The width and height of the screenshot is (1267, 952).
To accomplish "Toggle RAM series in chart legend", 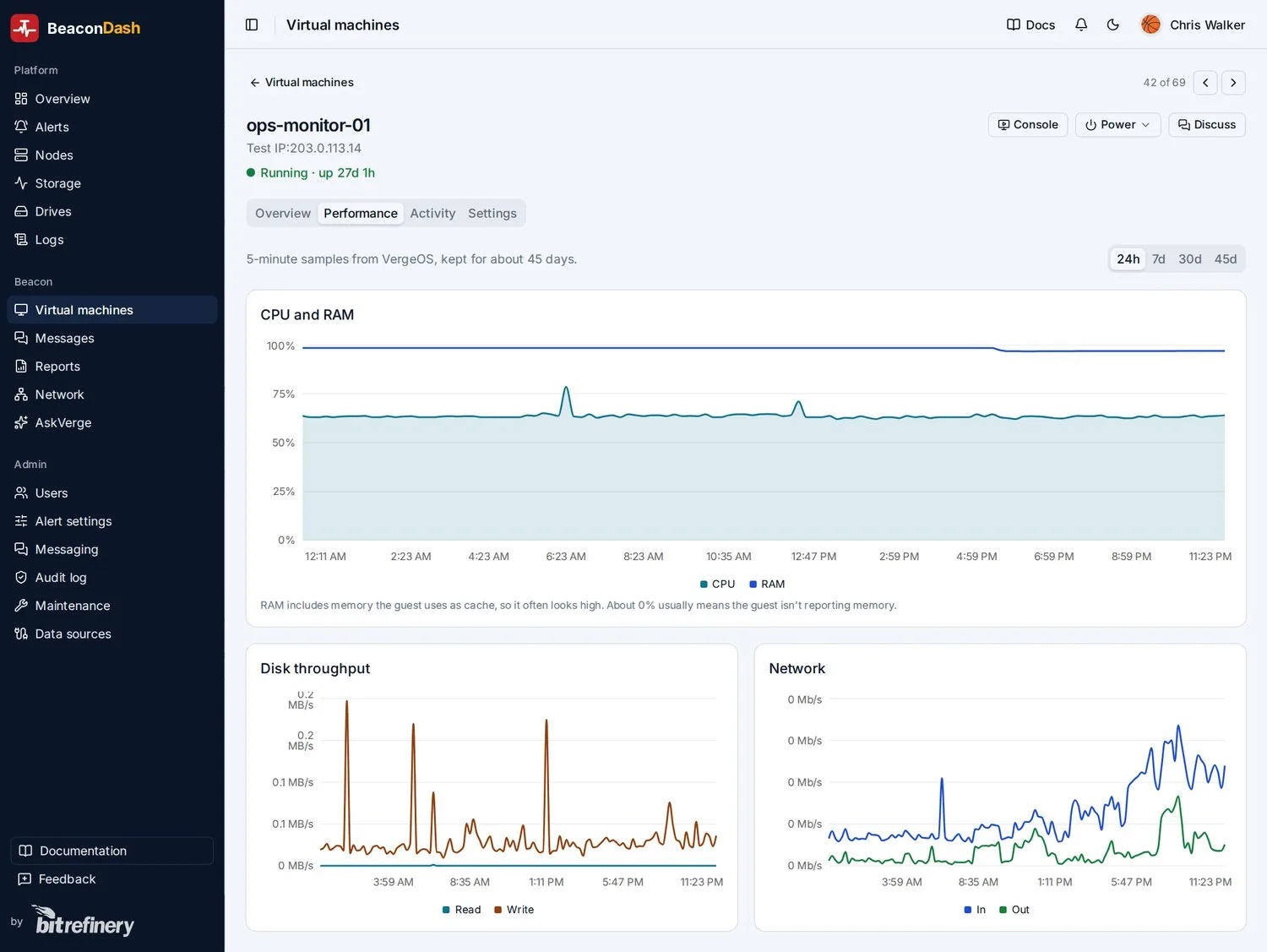I will point(767,584).
